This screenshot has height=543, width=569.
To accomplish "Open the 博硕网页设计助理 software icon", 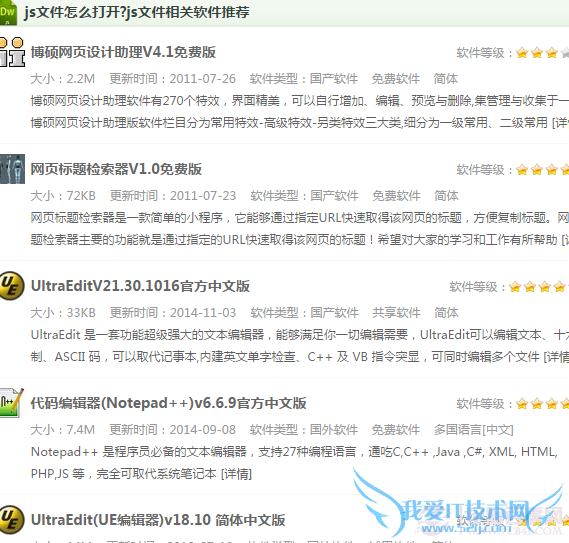I will pos(12,52).
